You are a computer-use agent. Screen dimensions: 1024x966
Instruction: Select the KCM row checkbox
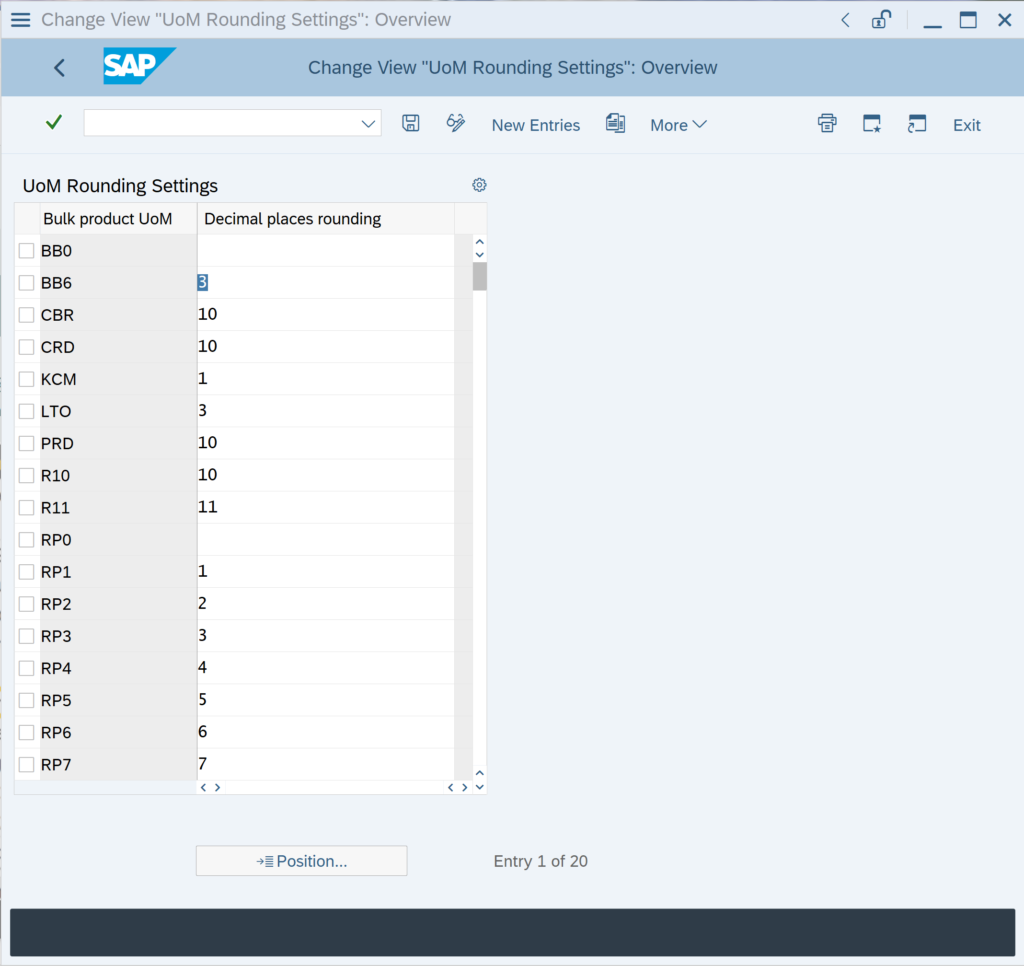(x=26, y=379)
